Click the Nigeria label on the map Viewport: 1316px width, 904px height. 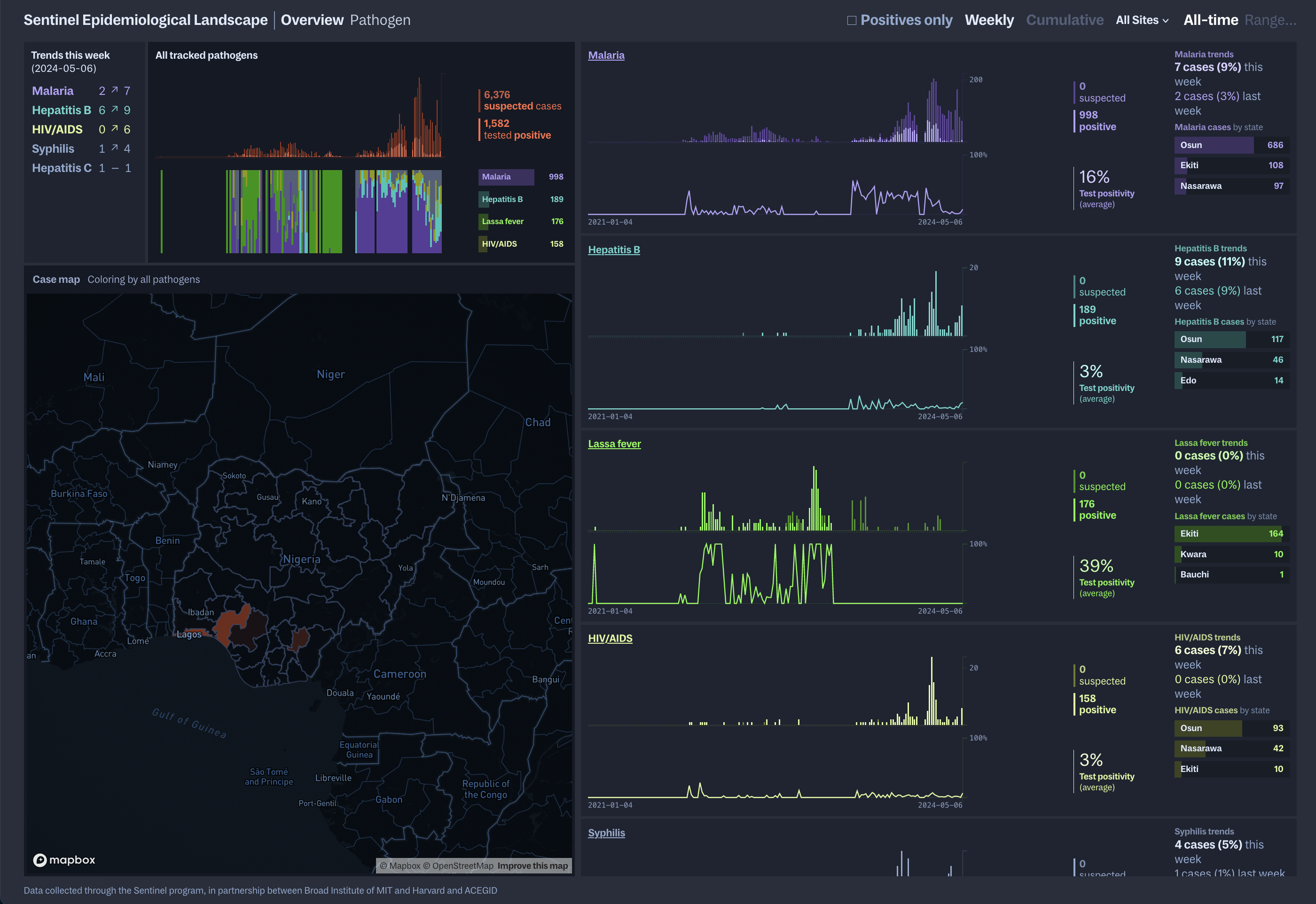[x=302, y=559]
